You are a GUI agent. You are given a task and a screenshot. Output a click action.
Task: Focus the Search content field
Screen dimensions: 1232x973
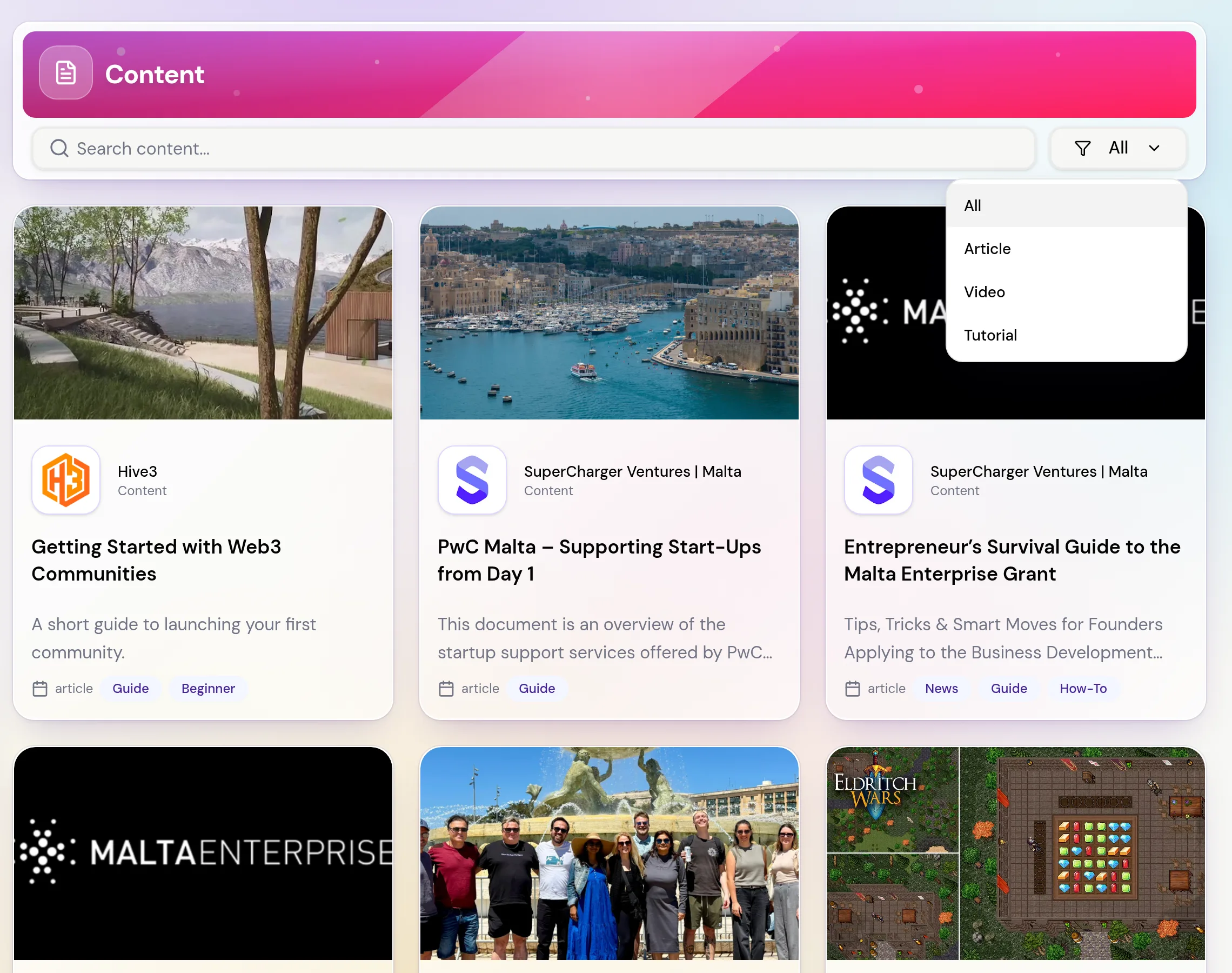coord(533,148)
